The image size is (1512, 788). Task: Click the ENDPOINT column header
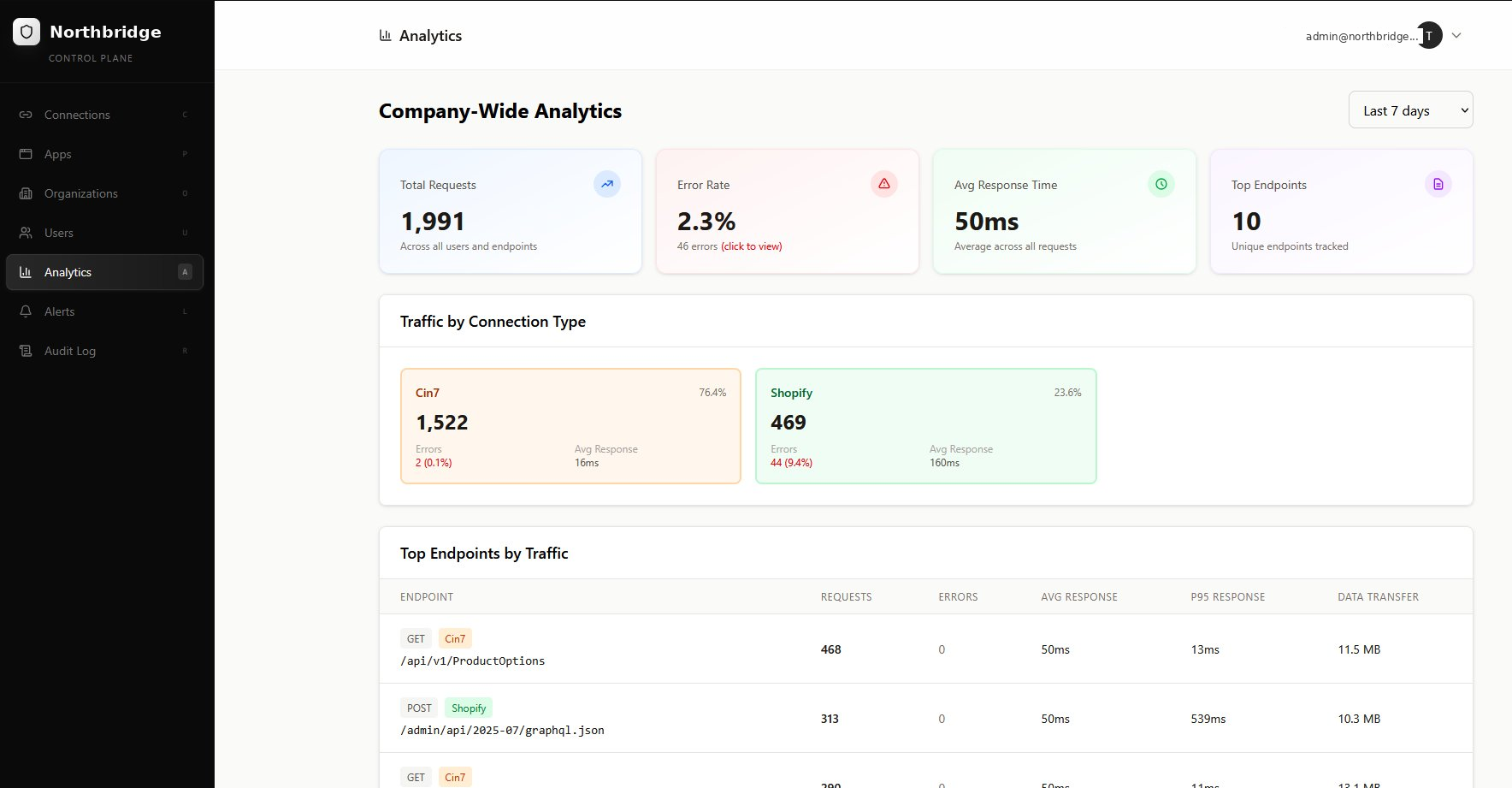point(427,597)
